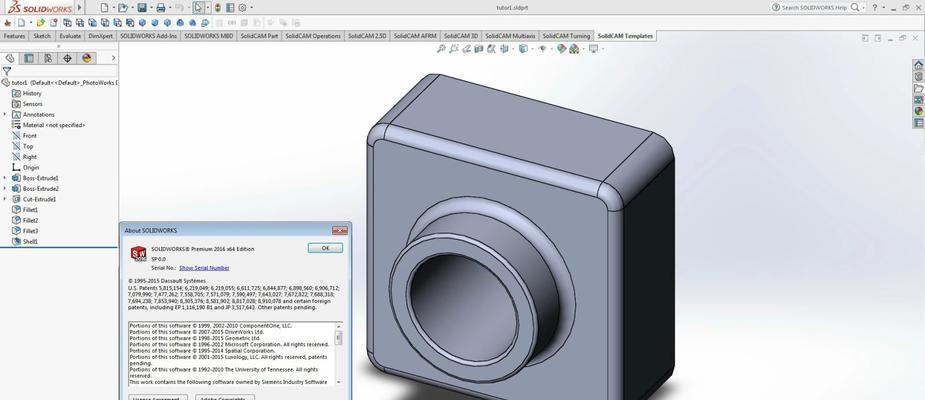The height and width of the screenshot is (400, 925).
Task: Select the Sensors tree item
Action: point(27,104)
